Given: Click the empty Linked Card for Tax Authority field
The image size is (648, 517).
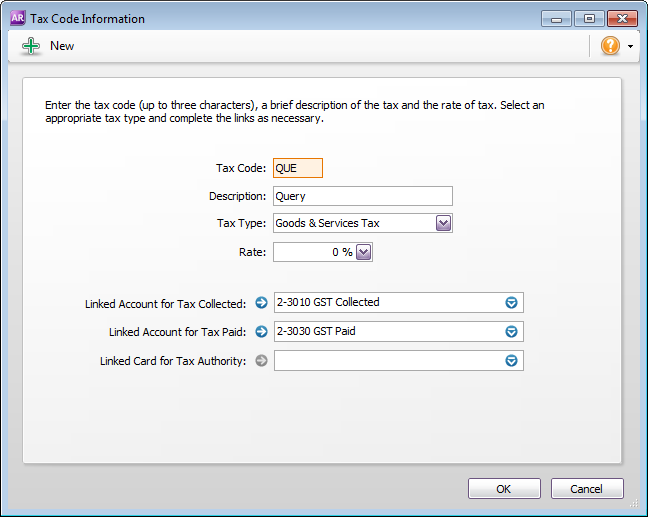Looking at the screenshot, I should (x=398, y=360).
